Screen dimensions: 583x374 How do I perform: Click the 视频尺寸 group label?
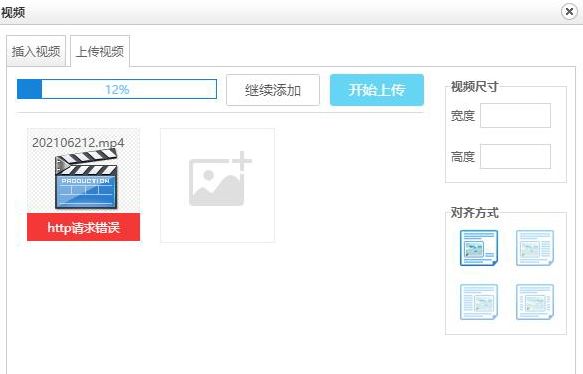tap(474, 87)
